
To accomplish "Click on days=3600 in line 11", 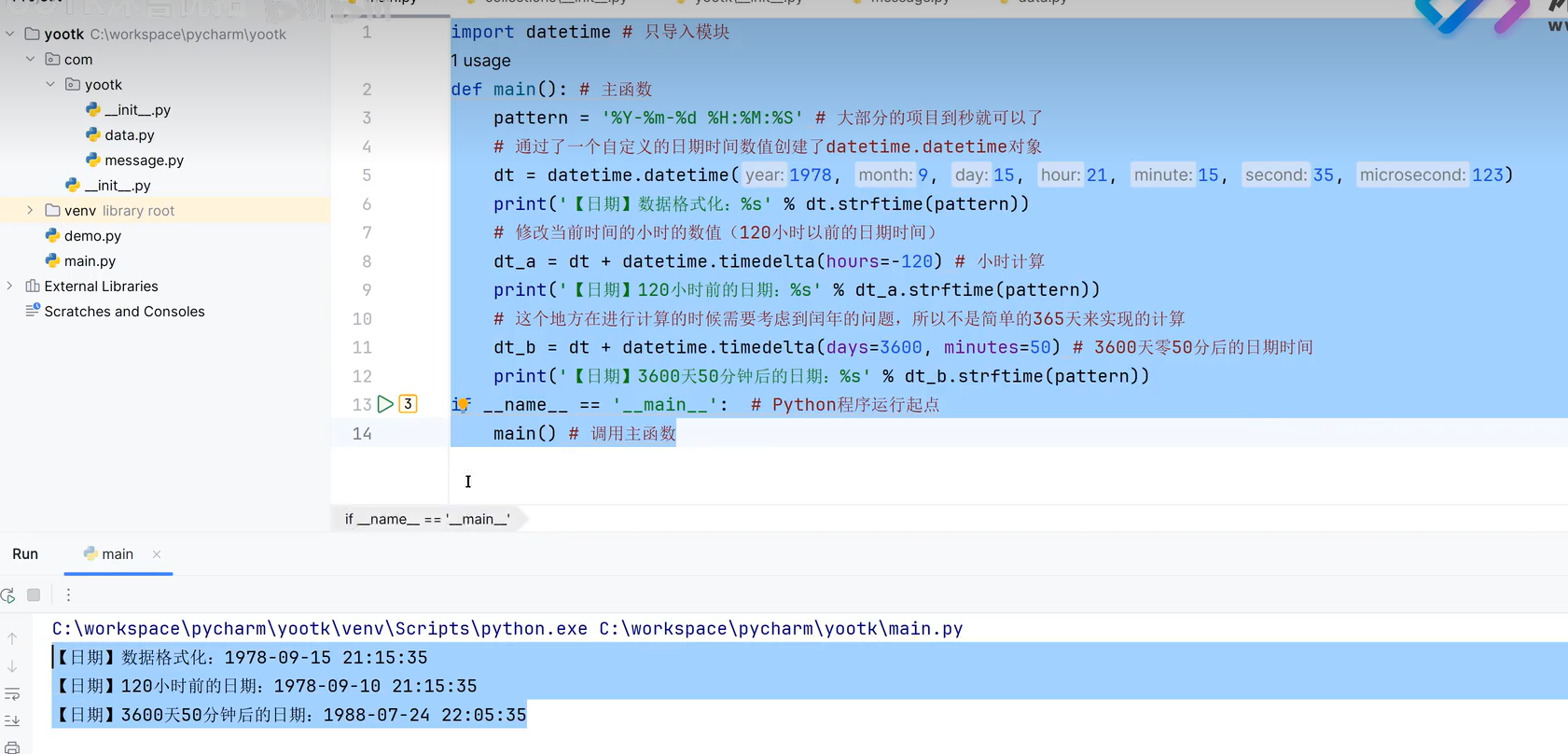I will click(x=874, y=347).
